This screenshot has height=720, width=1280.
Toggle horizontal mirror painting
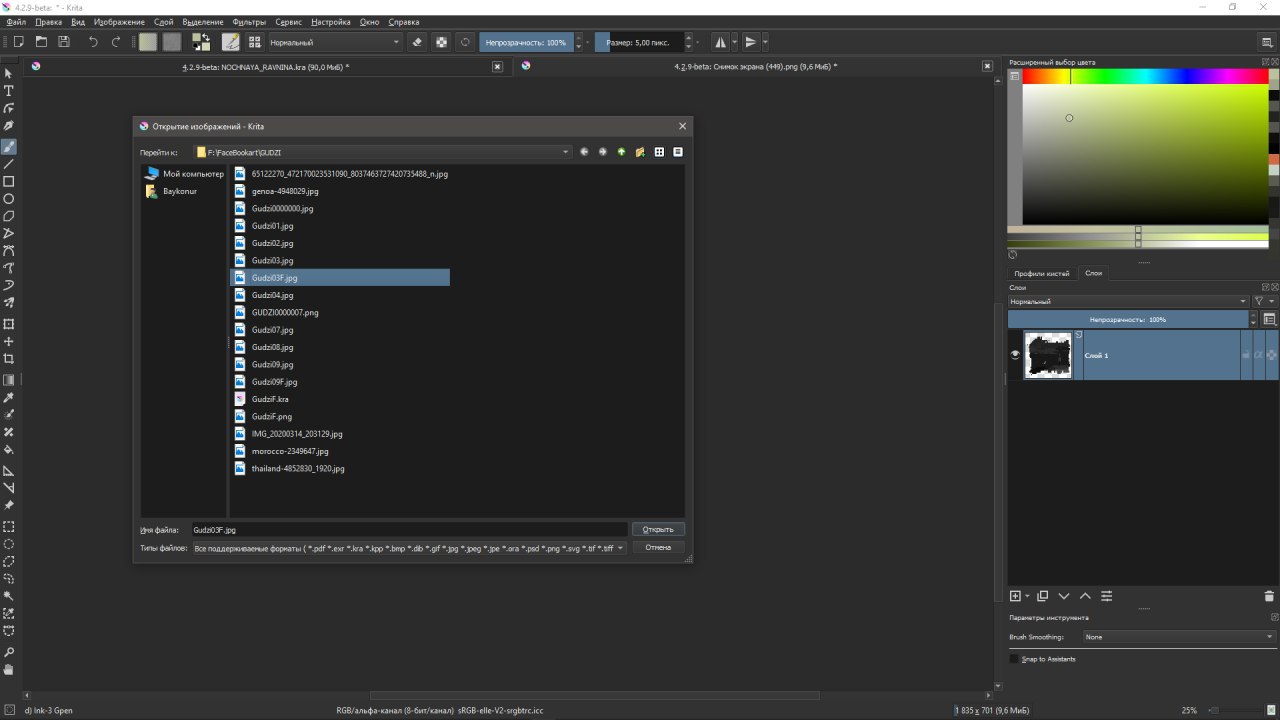click(x=720, y=42)
